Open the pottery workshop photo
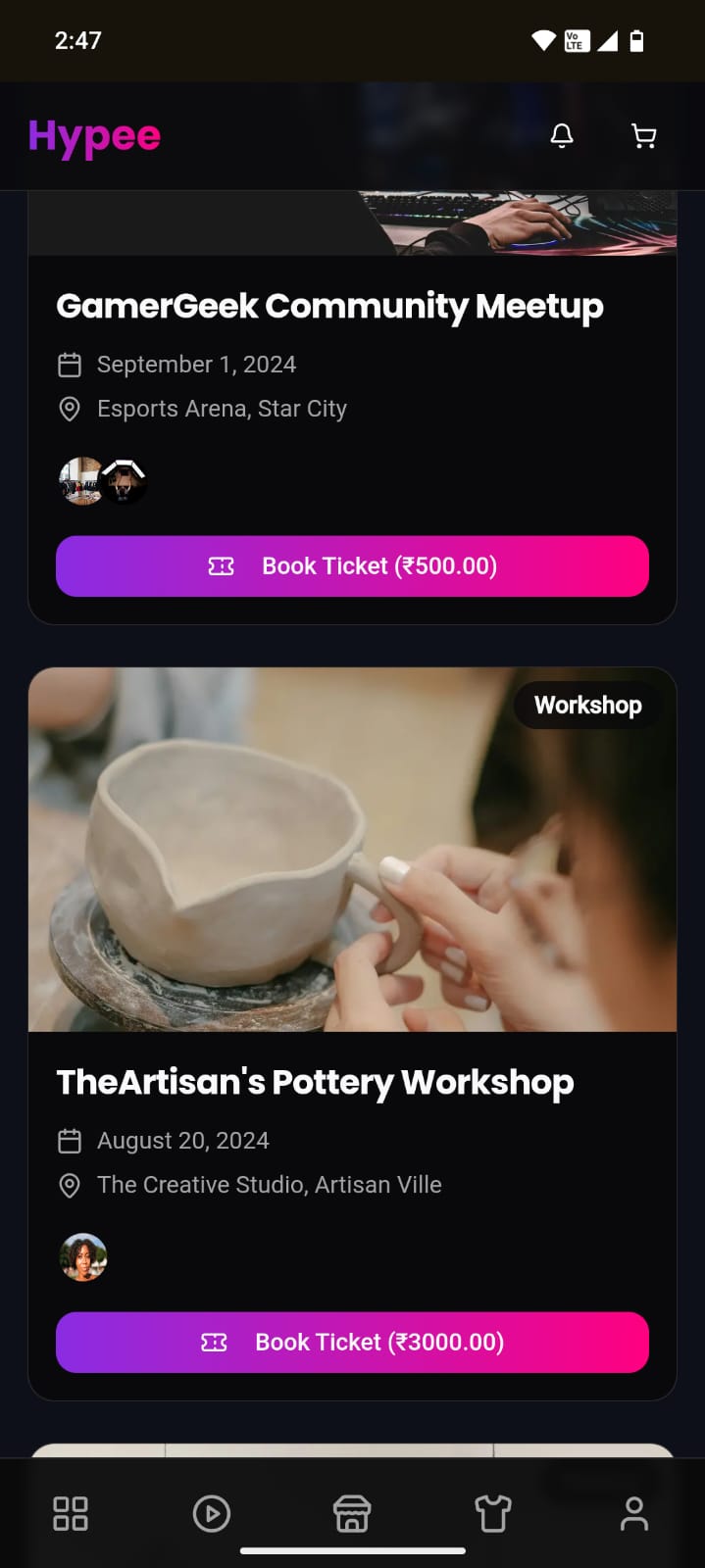 [352, 850]
